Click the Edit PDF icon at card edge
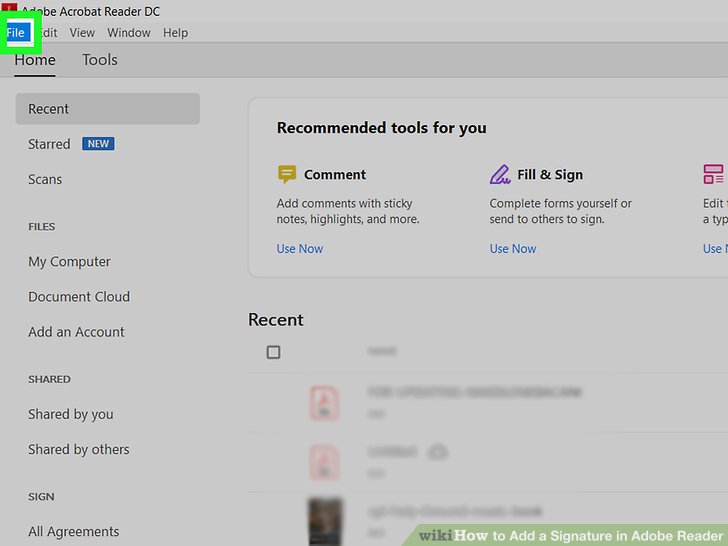The width and height of the screenshot is (728, 546). tap(714, 174)
